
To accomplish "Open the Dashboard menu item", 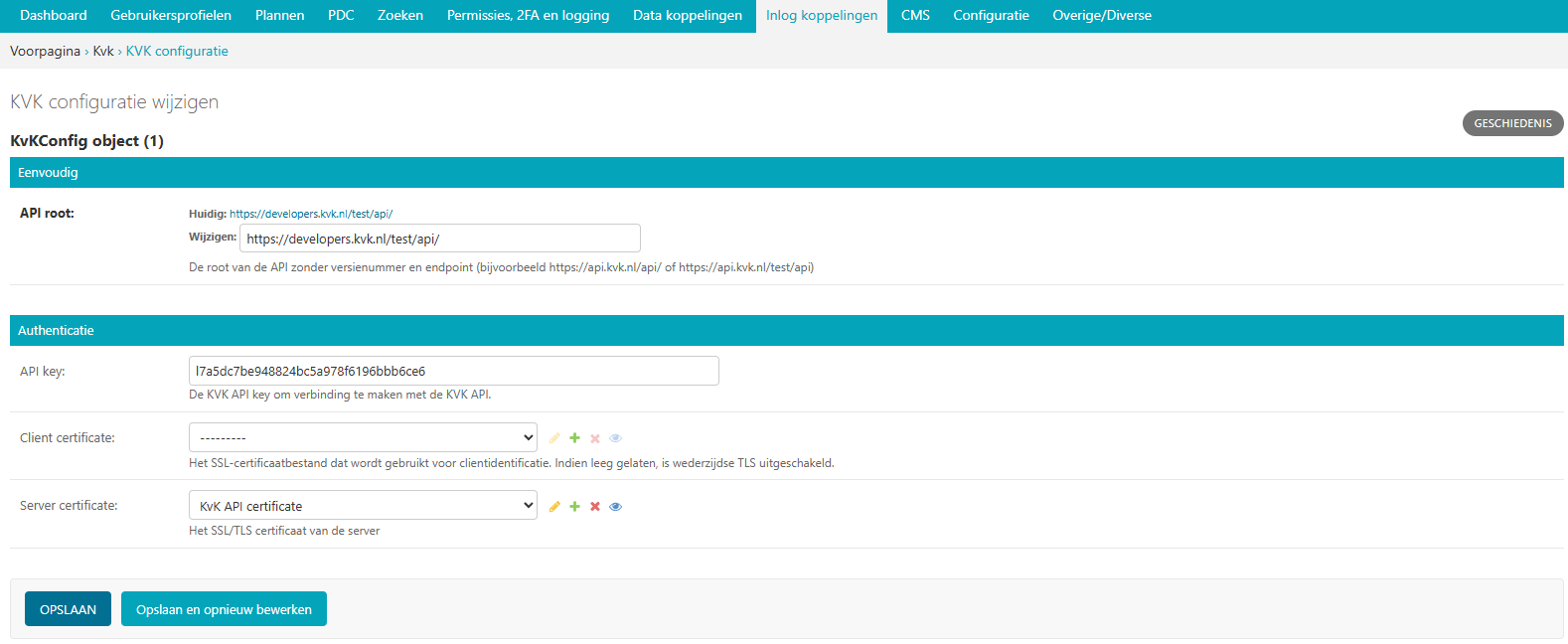I will (54, 16).
